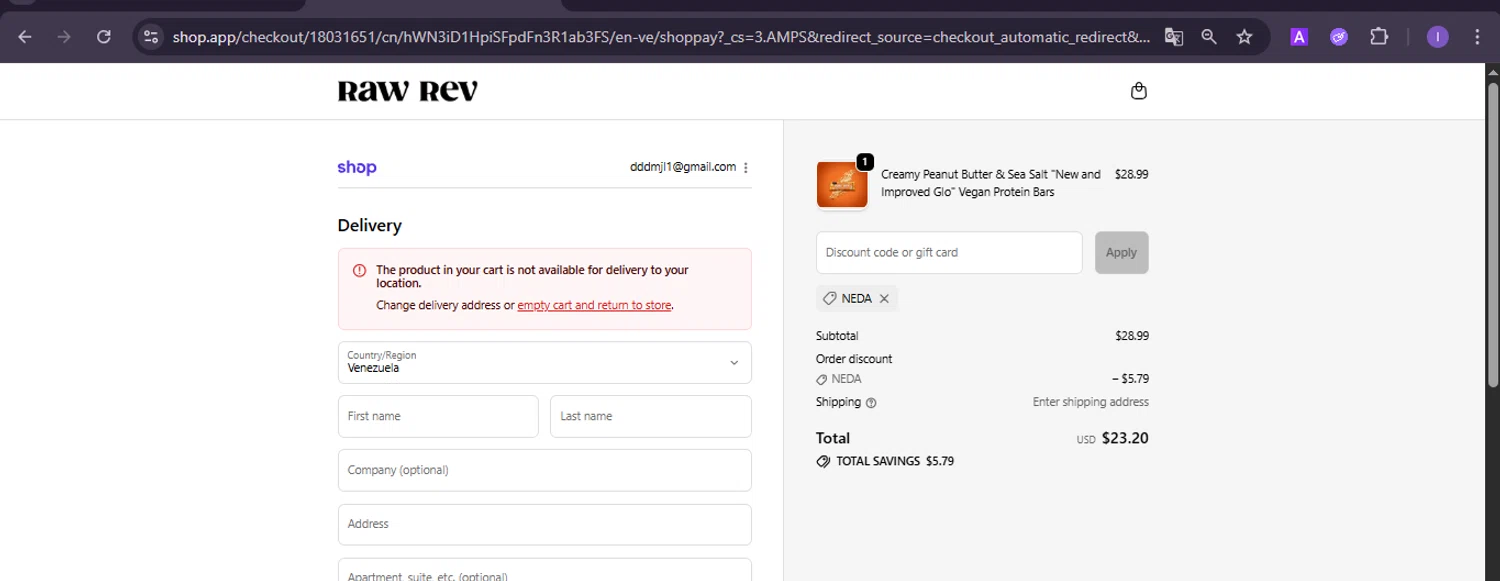1500x581 pixels.
Task: Open the zoom magnifier icon
Action: coord(1209,37)
